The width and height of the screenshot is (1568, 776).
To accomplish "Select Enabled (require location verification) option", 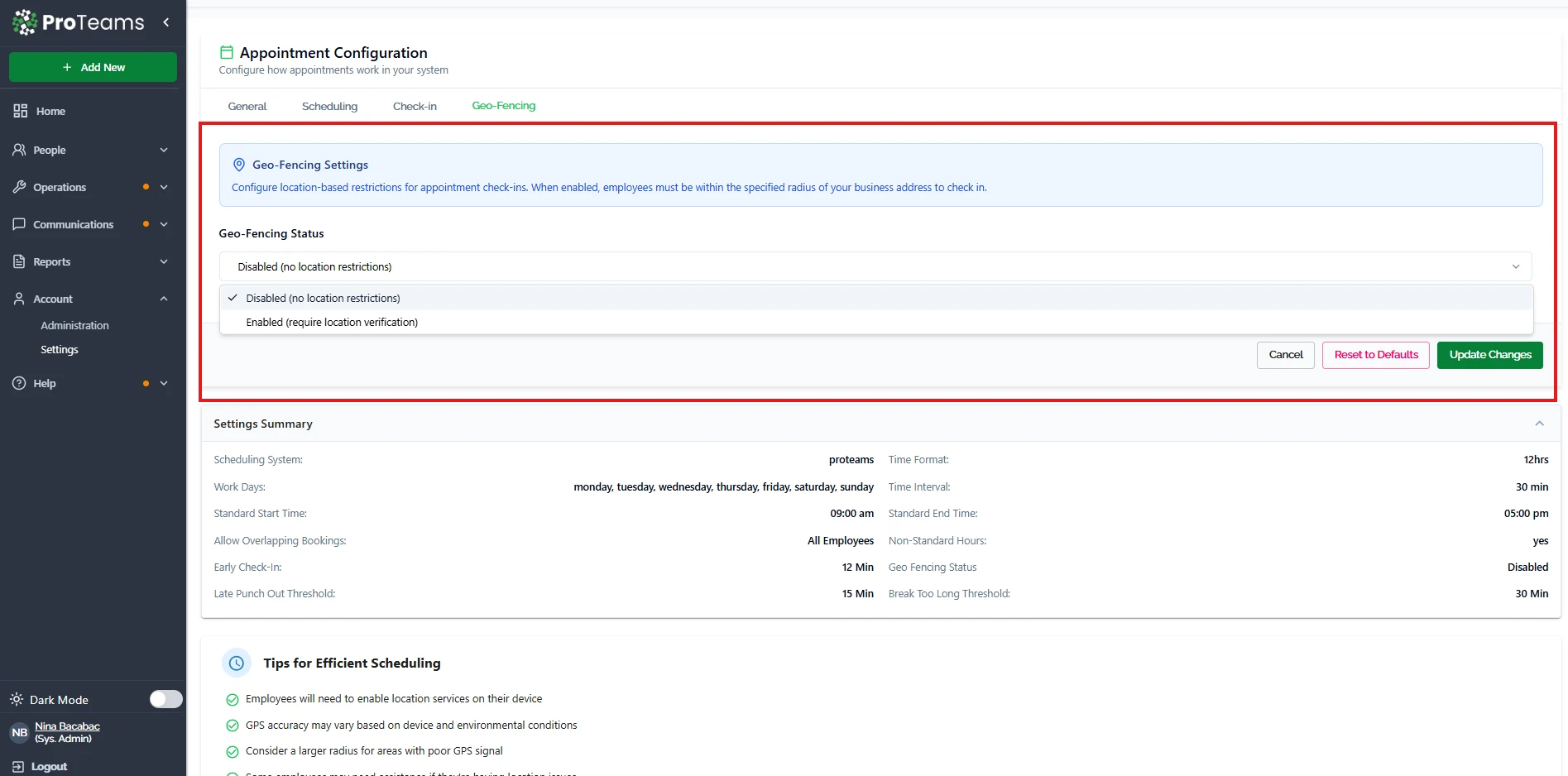I will (332, 323).
